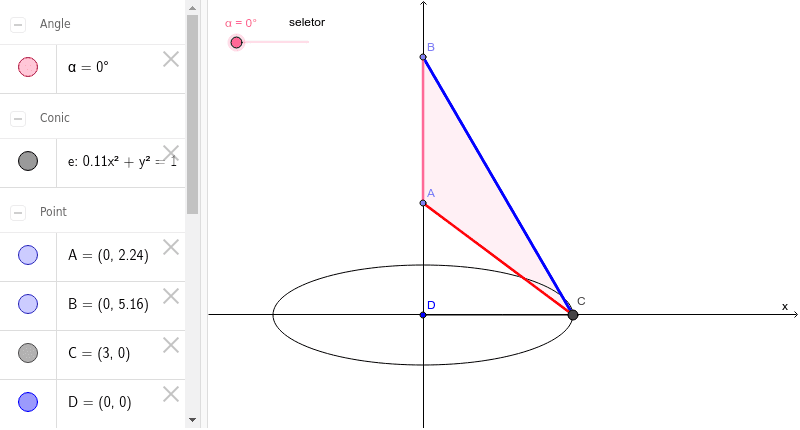Click the α slider handle
The height and width of the screenshot is (430, 800).
coord(236,42)
